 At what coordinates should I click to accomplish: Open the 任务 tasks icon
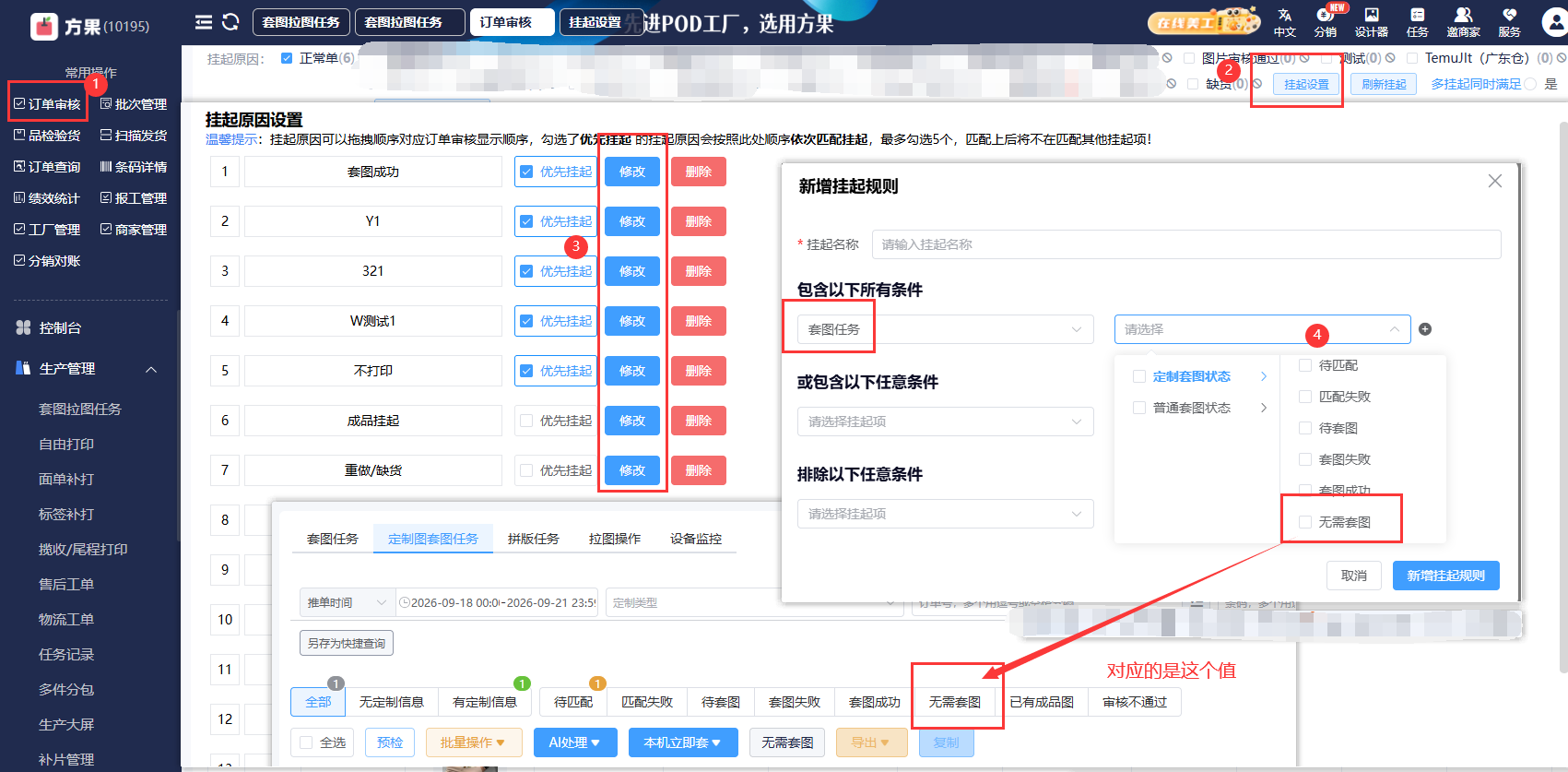tap(1418, 22)
